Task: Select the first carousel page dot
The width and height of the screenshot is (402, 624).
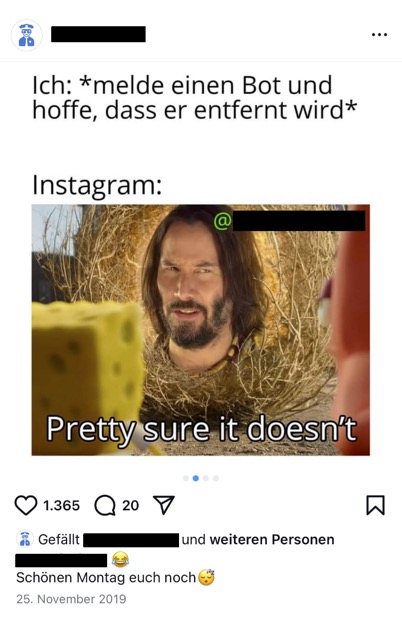Action: 186,478
